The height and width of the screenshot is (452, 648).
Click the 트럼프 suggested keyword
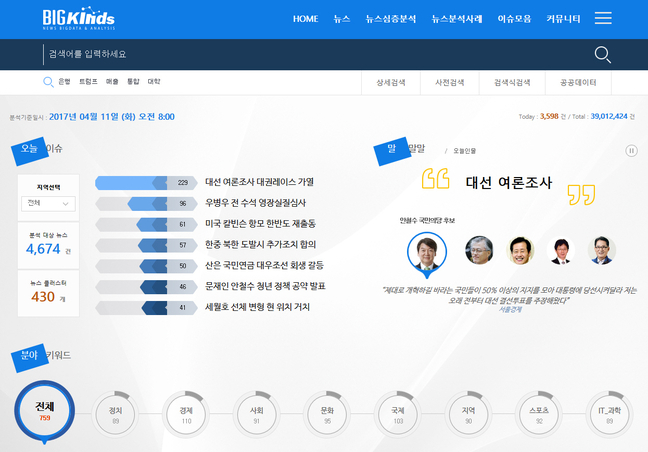88,81
